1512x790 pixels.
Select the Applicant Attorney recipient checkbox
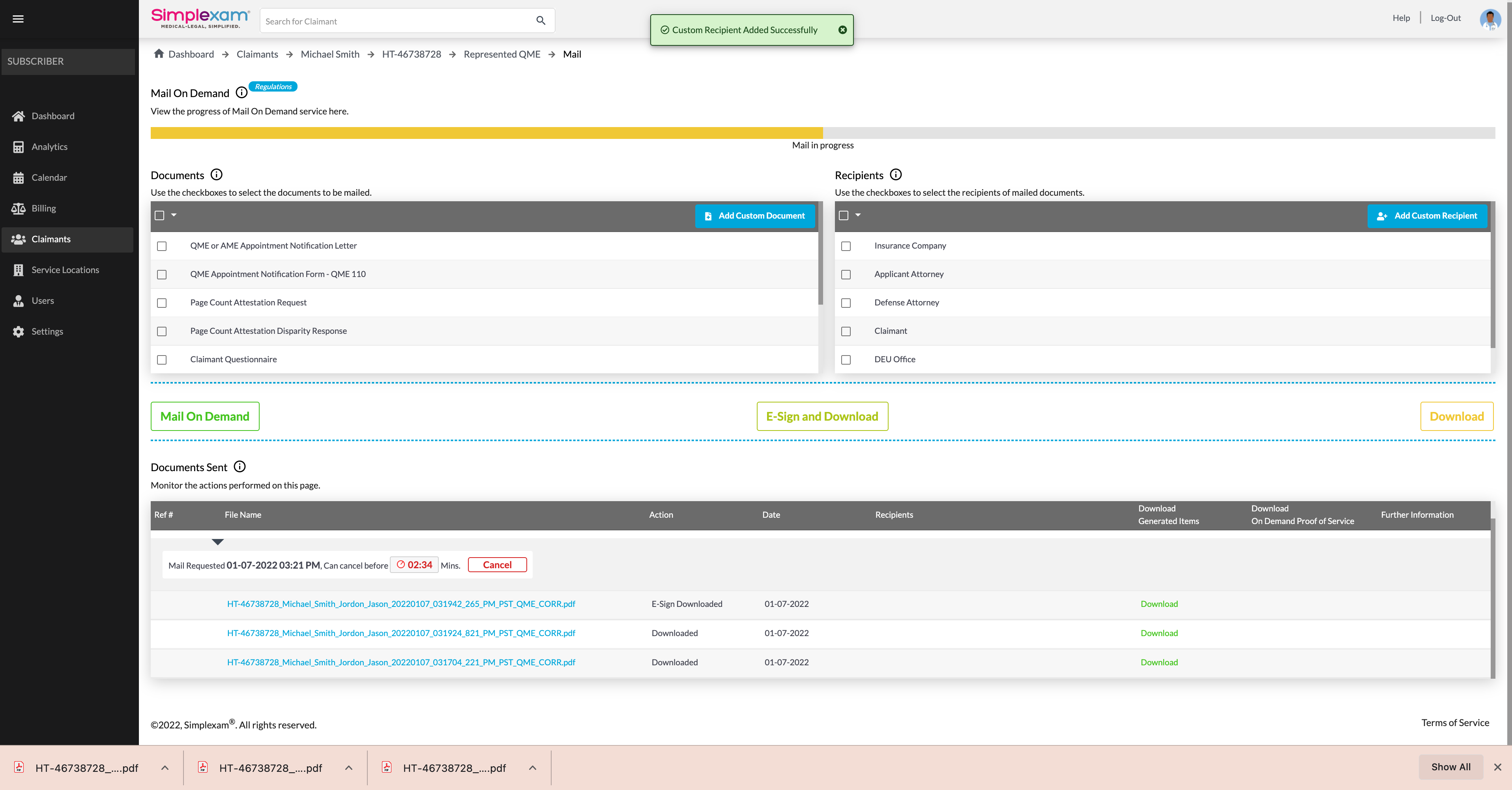[x=846, y=275]
